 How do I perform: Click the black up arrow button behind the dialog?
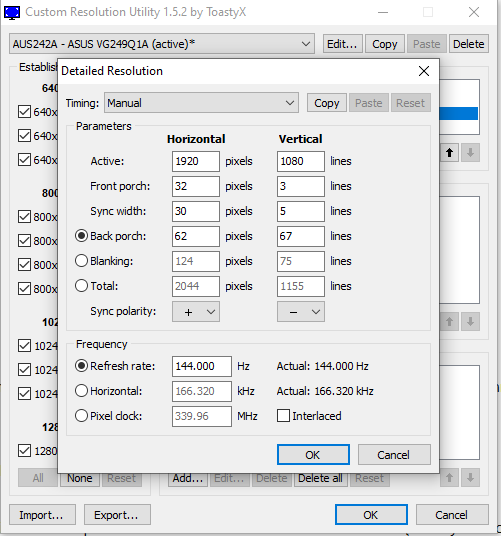point(449,152)
